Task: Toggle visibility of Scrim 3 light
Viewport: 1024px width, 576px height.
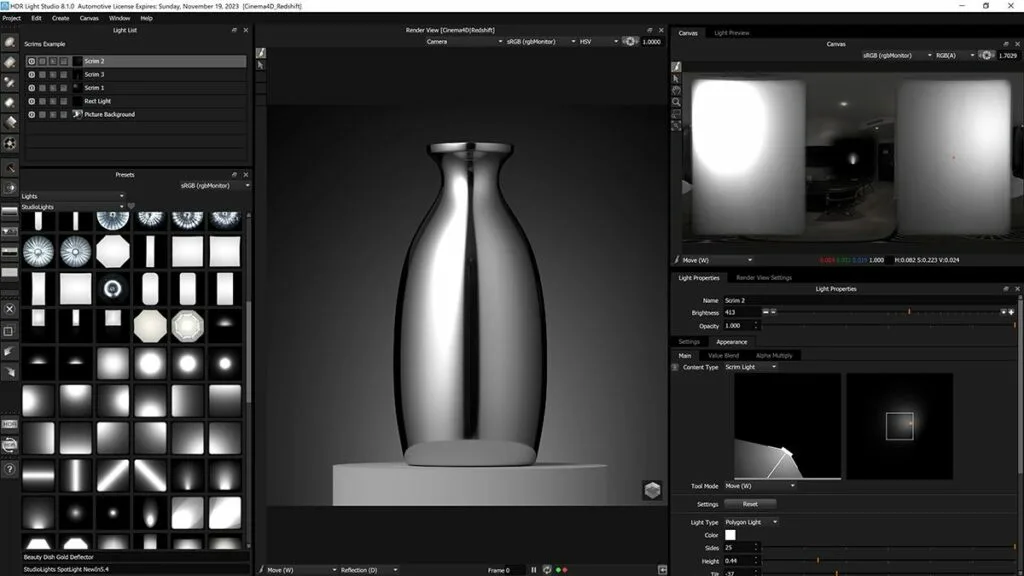Action: click(31, 74)
